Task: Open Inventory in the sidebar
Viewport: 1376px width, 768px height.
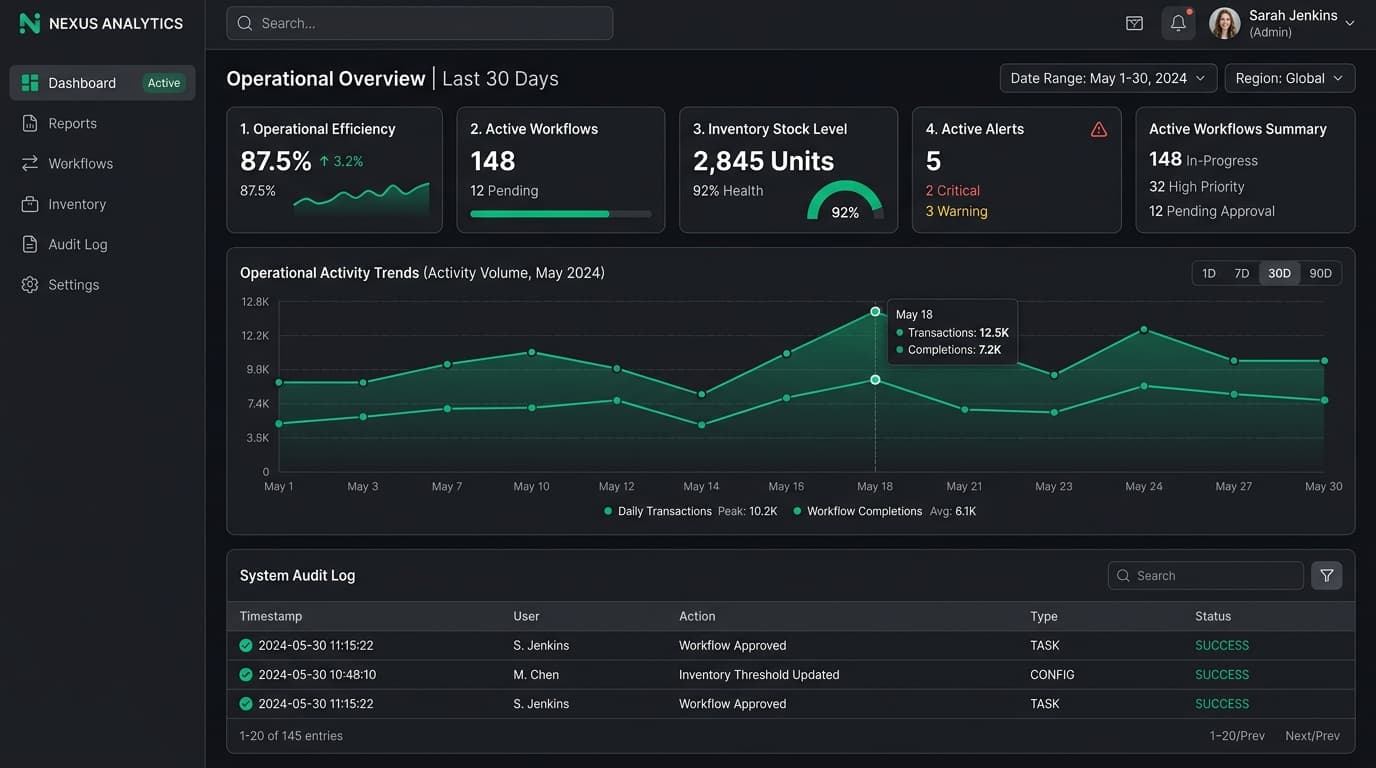Action: click(x=102, y=204)
